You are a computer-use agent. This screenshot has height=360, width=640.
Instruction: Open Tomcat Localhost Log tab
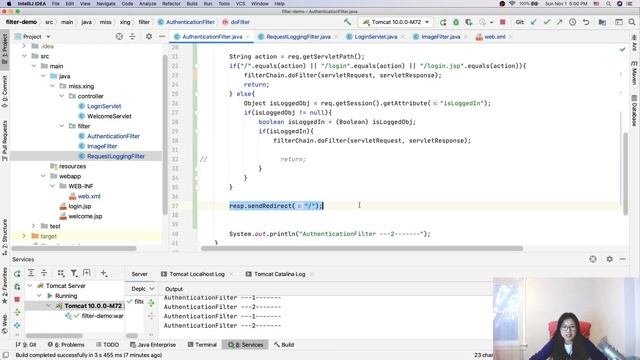pos(197,274)
